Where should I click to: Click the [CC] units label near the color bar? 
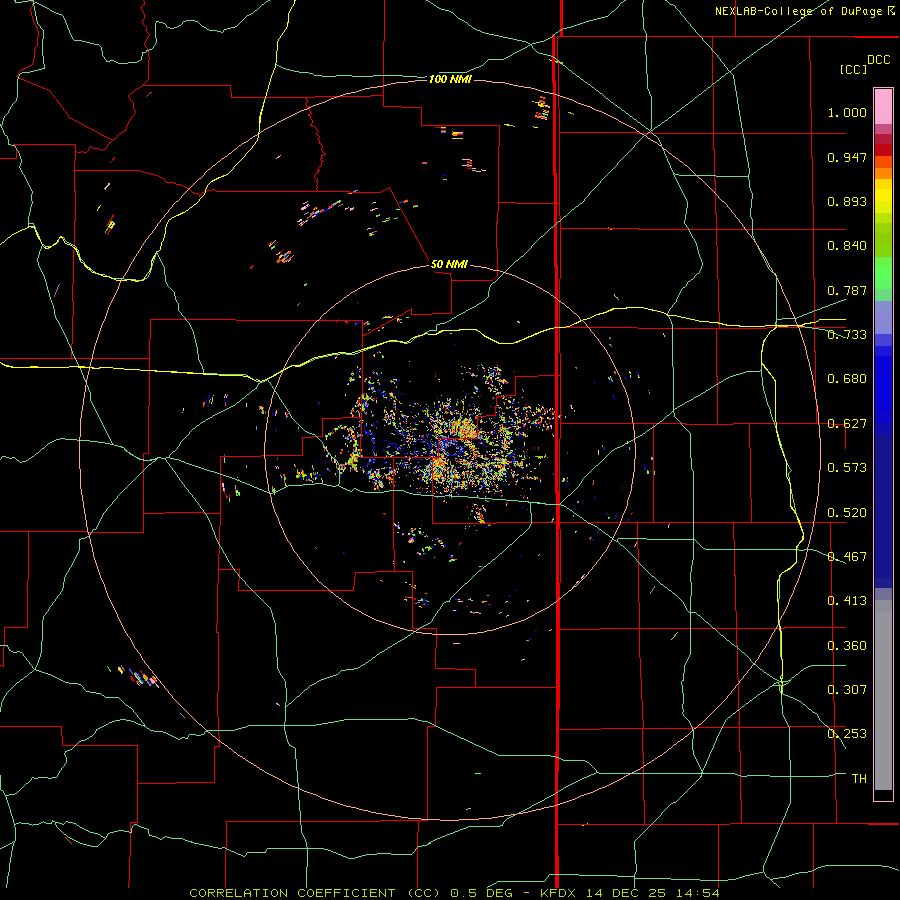click(x=853, y=69)
